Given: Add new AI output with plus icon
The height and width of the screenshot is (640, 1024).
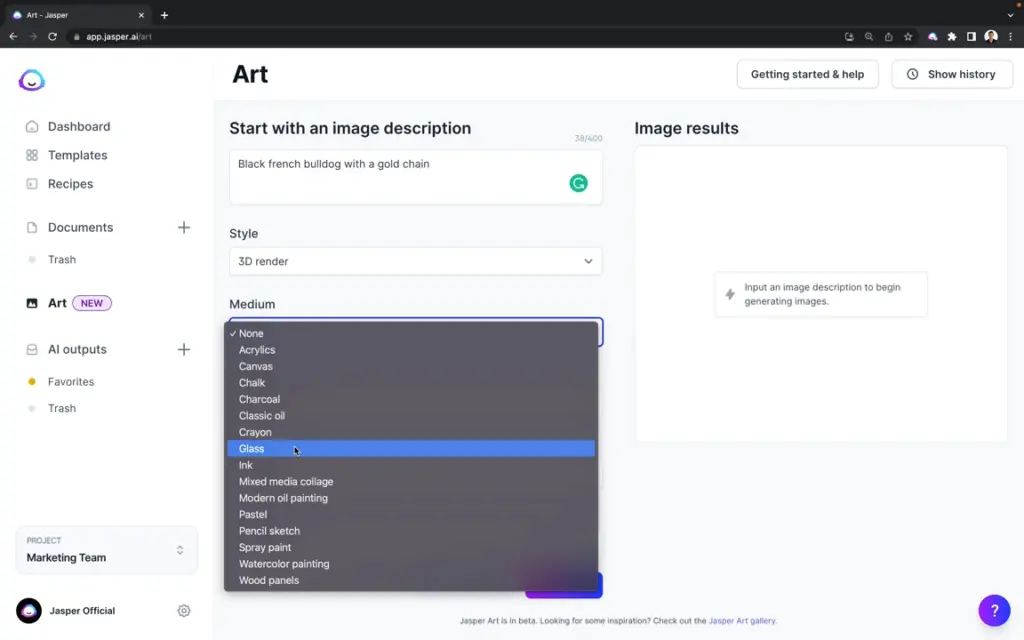Looking at the screenshot, I should tap(184, 349).
